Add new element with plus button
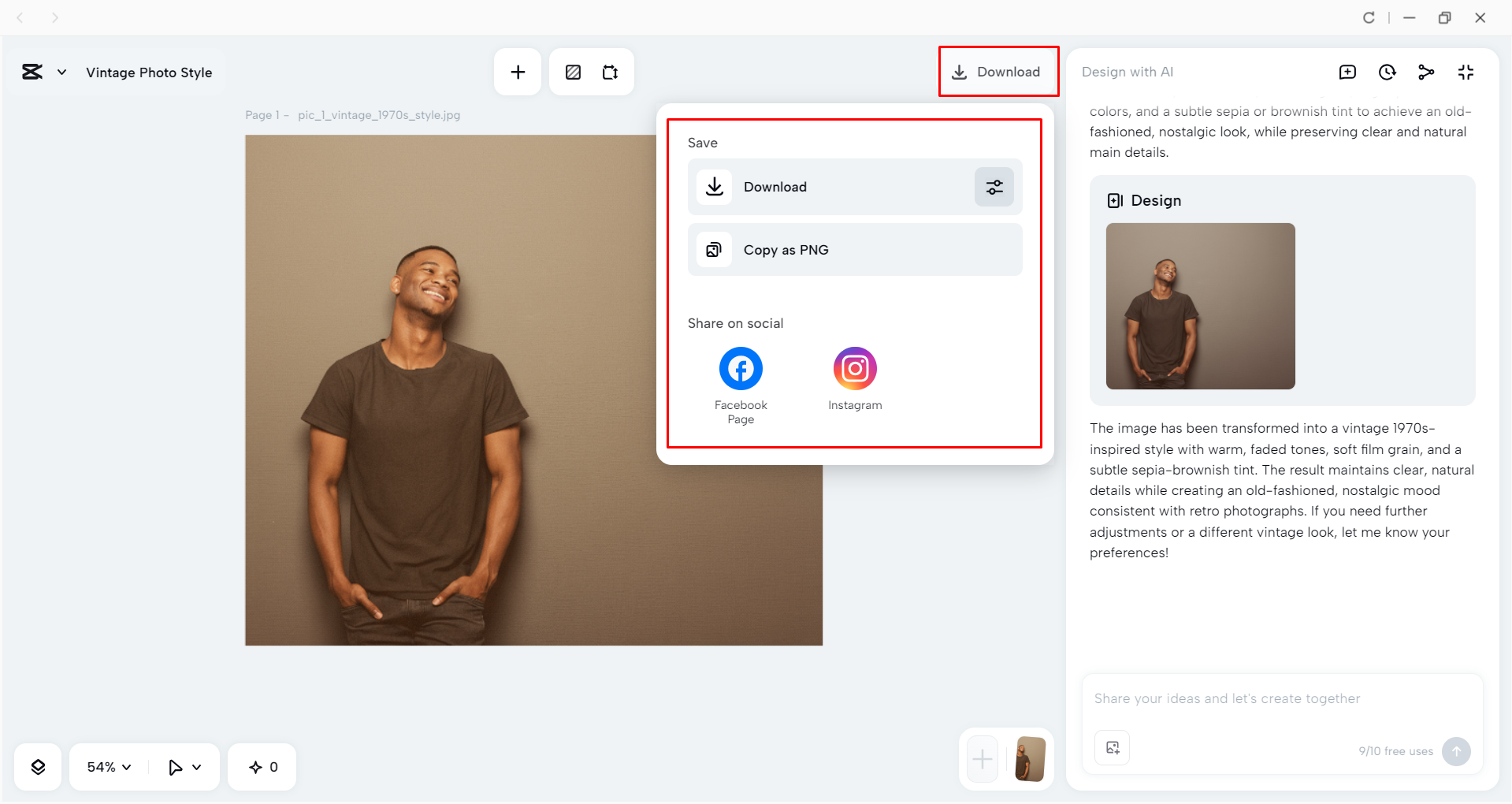 pos(518,73)
